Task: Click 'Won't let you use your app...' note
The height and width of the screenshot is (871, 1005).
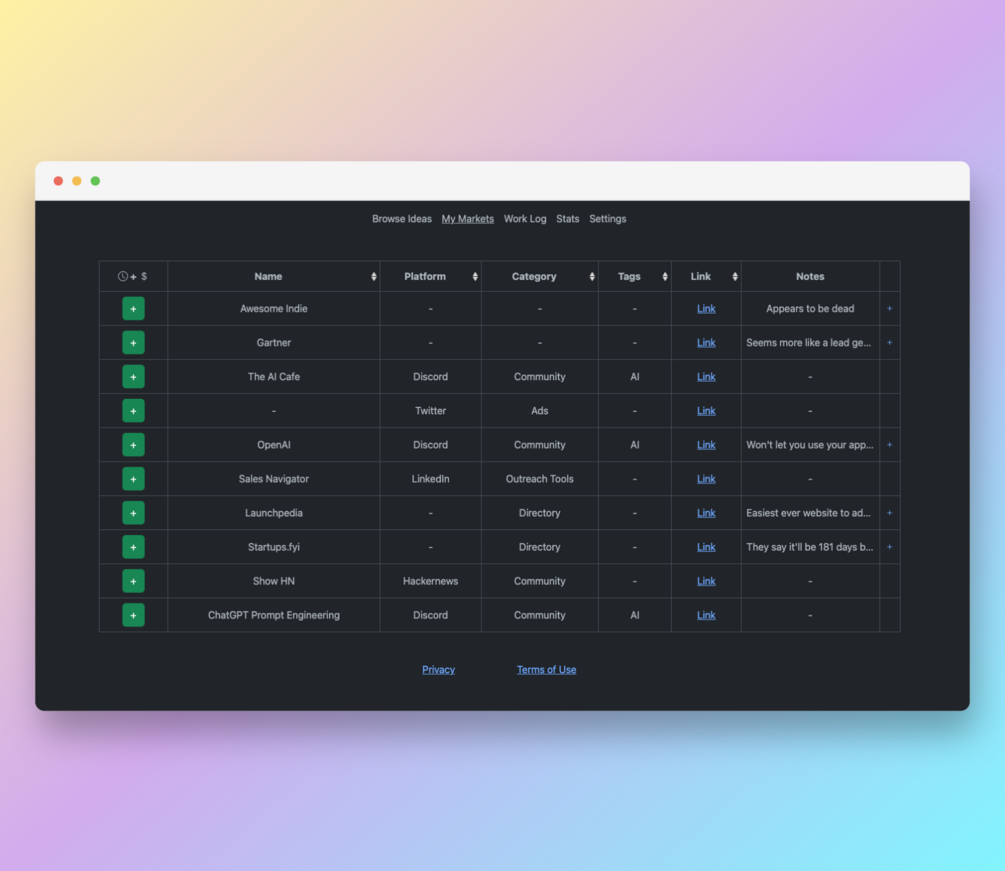Action: tap(810, 445)
